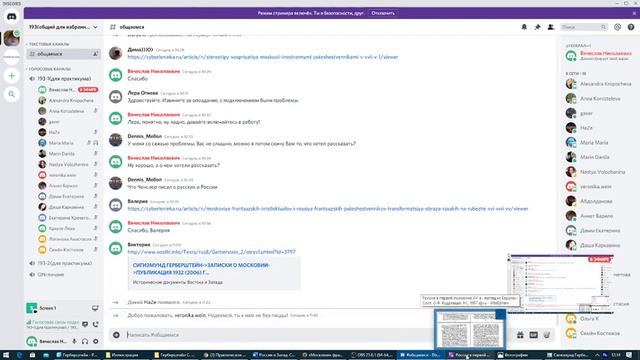Image resolution: width=640 pixels, height=360 pixels.
Task: Click the Вячеслав Николаевич username above Спасибо, Валерия
Action: [x=153, y=223]
